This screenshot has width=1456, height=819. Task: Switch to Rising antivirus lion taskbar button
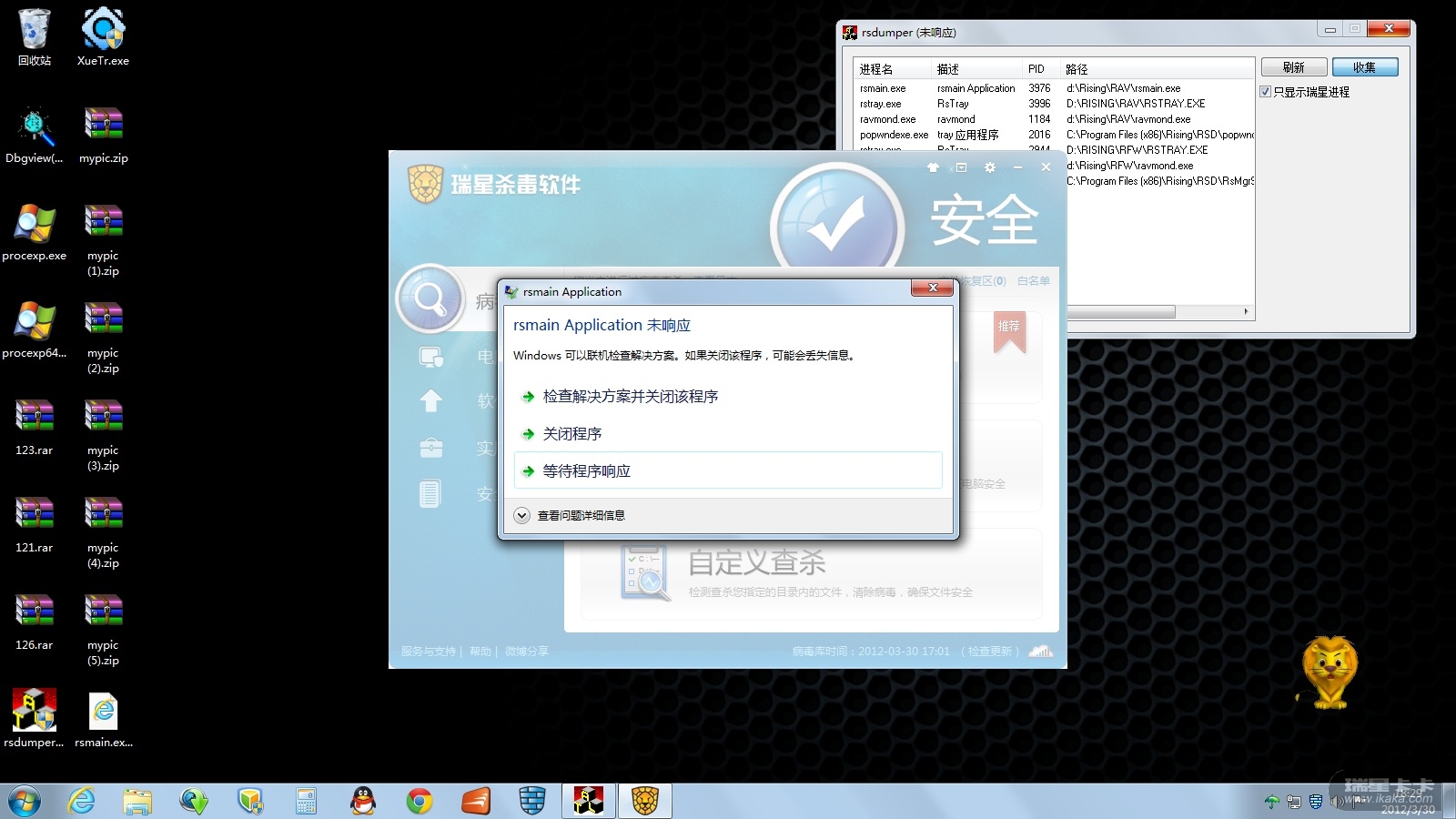click(x=645, y=801)
